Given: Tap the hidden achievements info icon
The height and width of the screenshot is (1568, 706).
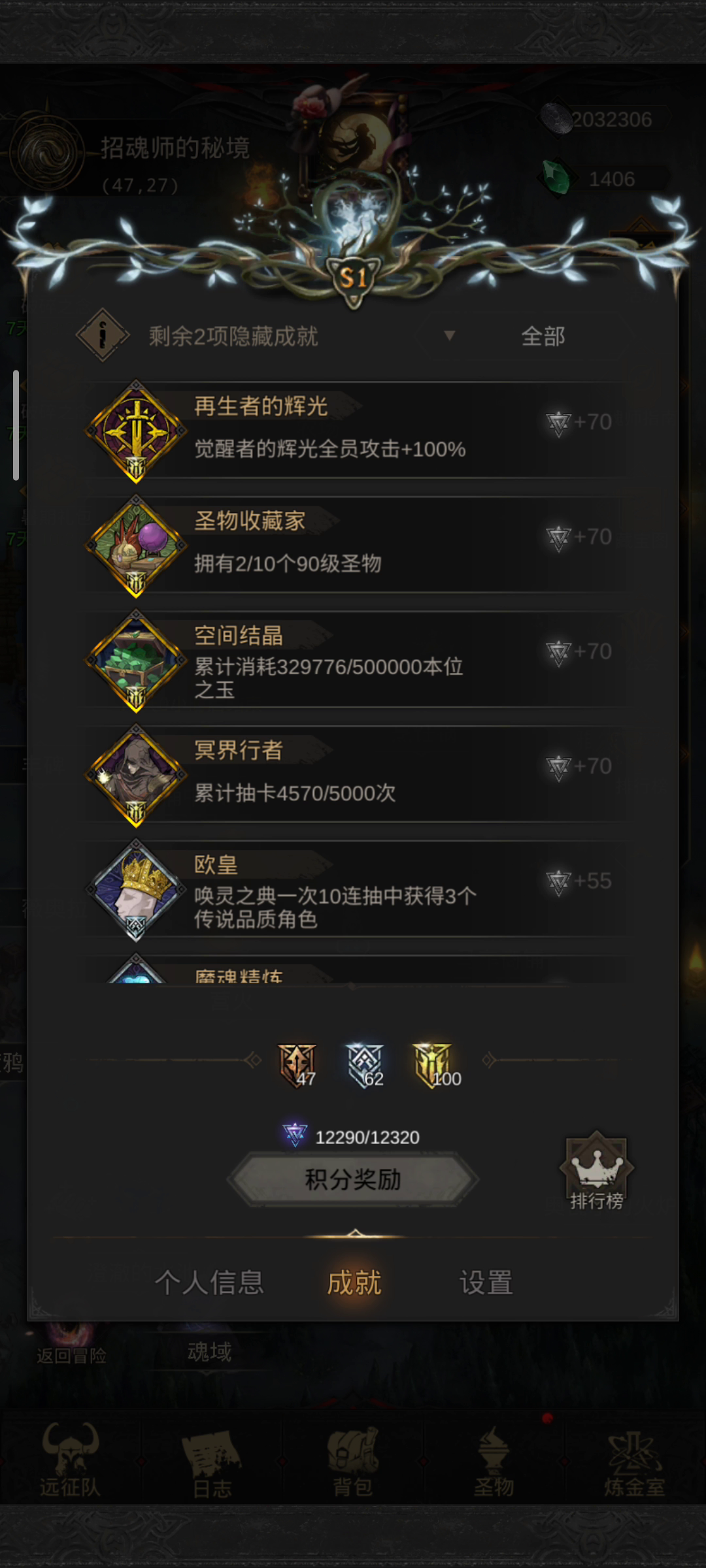Looking at the screenshot, I should coord(103,335).
